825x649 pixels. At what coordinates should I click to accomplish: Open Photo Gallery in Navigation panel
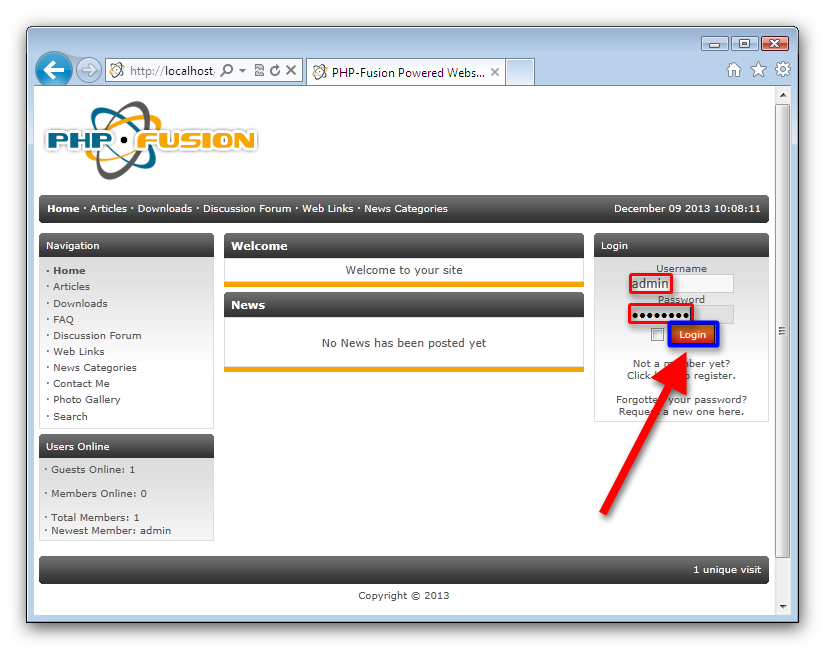pyautogui.click(x=86, y=400)
